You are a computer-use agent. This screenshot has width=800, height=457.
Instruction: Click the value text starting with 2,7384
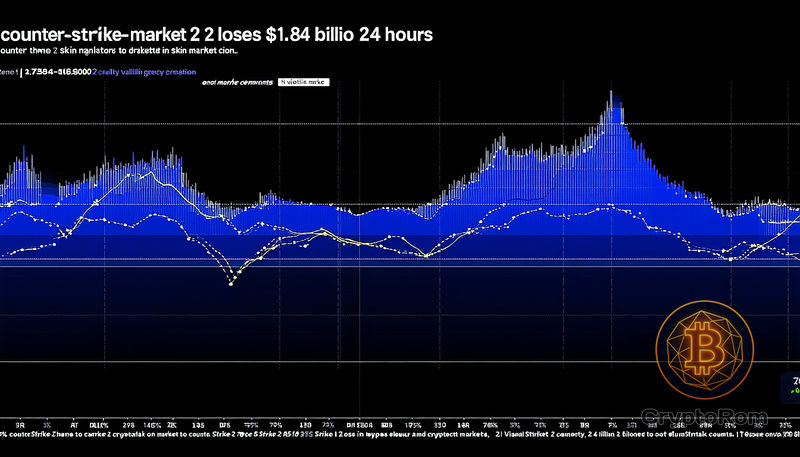[58, 72]
